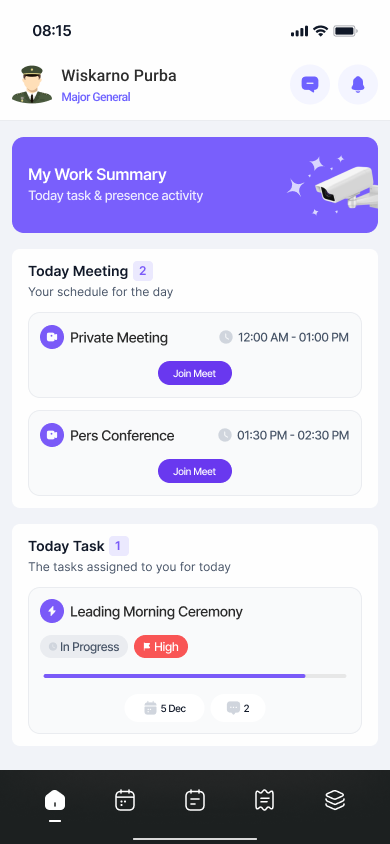
Task: Tap the Private Meeting video camera icon
Action: click(x=52, y=337)
